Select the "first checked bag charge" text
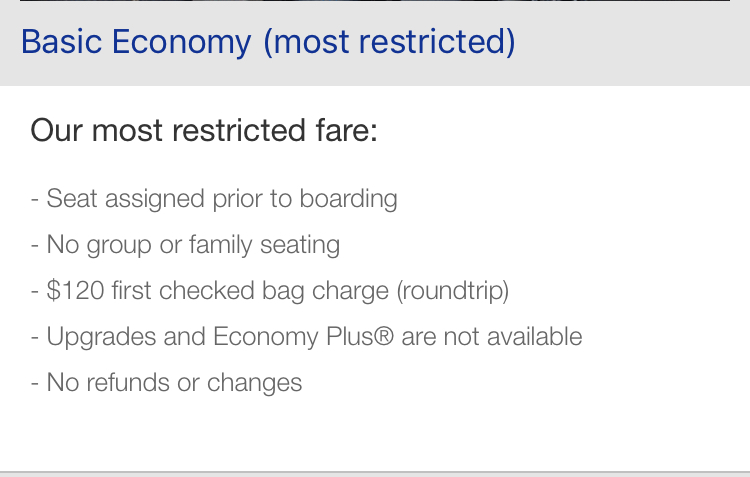Viewport: 750px width, 477px height. (x=250, y=290)
